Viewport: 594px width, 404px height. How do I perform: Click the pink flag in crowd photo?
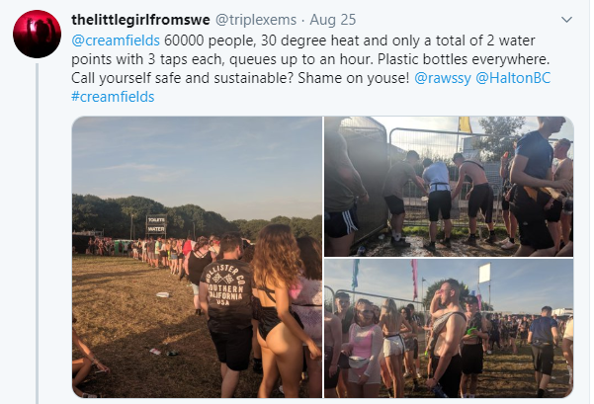[414, 278]
